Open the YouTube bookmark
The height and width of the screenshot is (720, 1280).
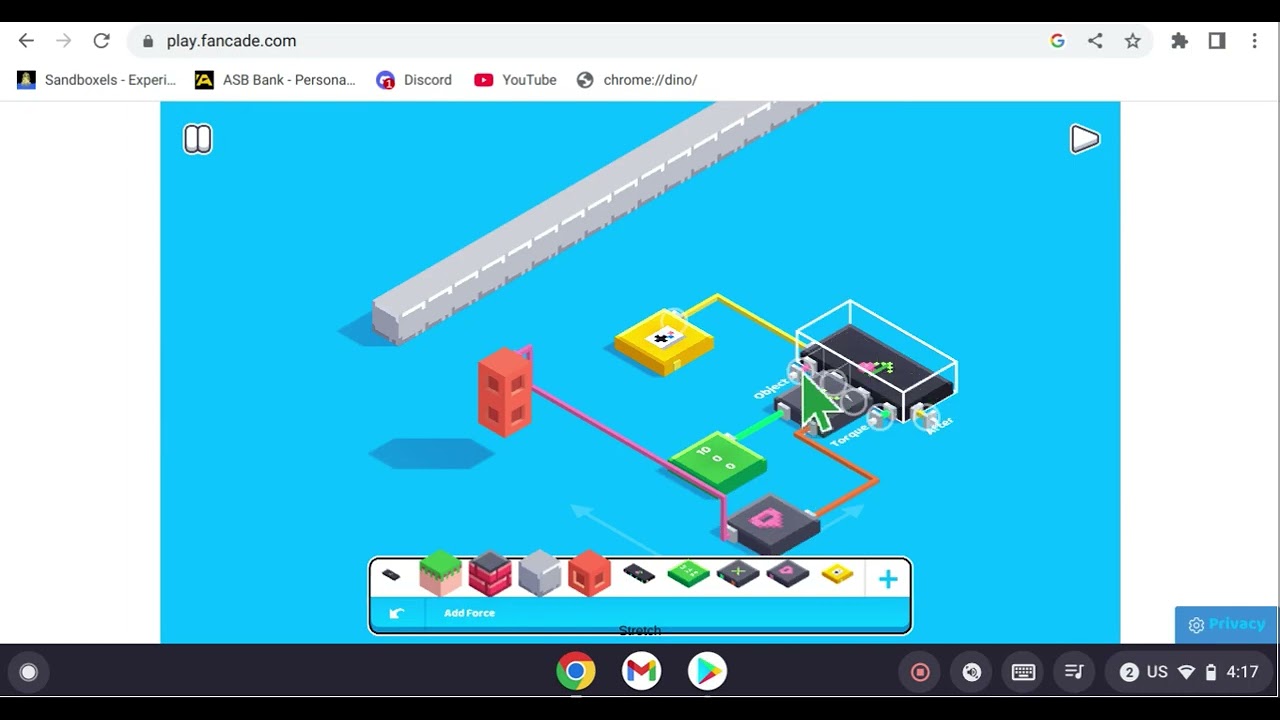pos(515,80)
